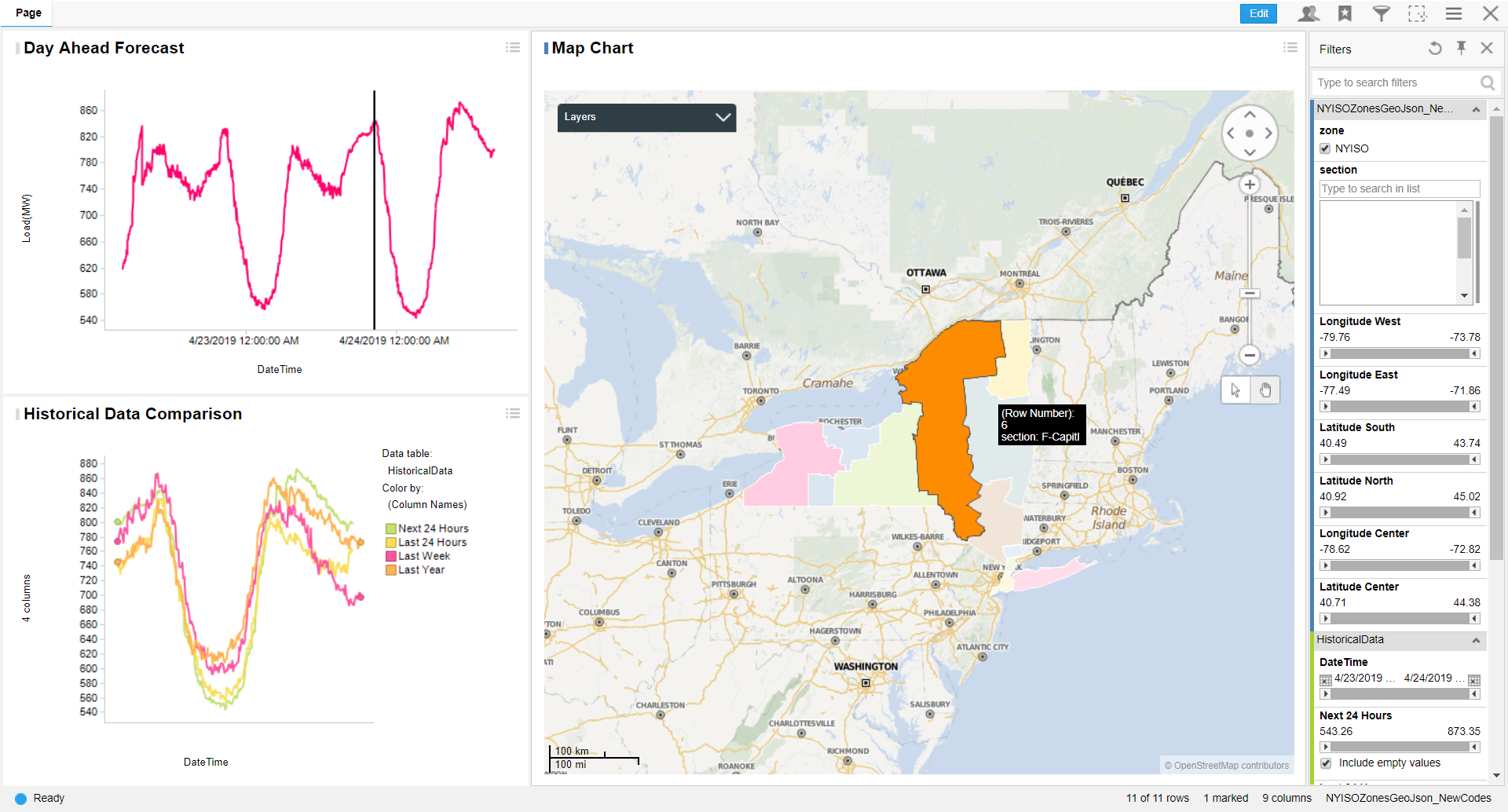
Task: Toggle the filter funnel icon
Action: [x=1381, y=13]
